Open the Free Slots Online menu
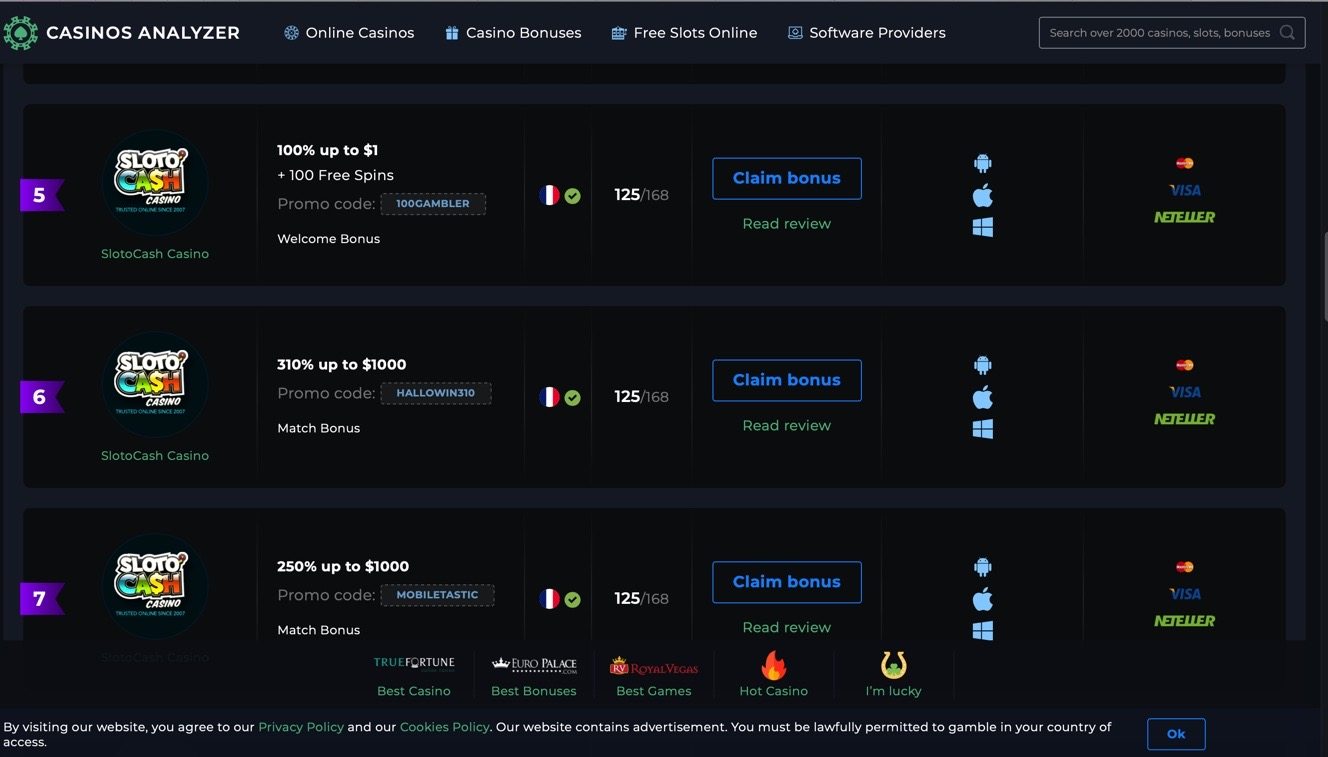The image size is (1328, 757). pos(684,33)
